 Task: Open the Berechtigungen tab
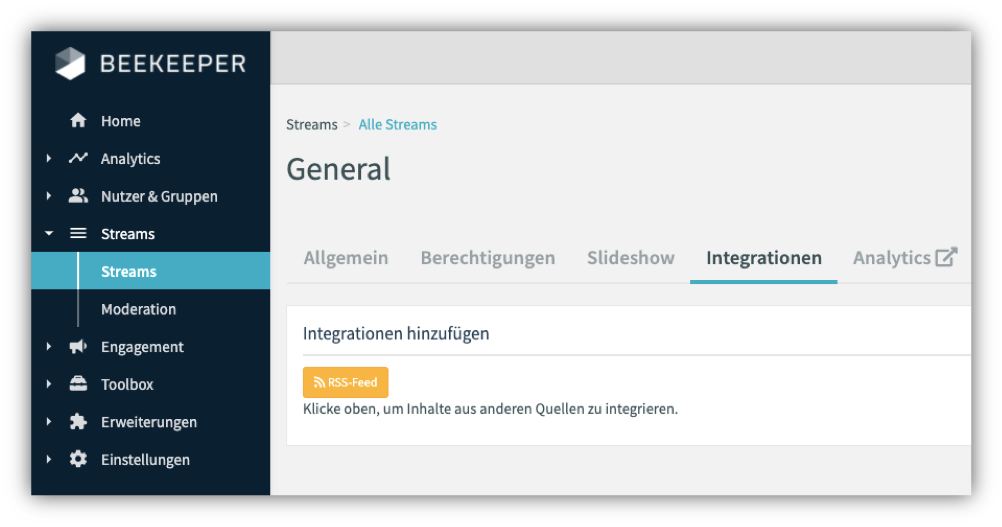tap(488, 257)
